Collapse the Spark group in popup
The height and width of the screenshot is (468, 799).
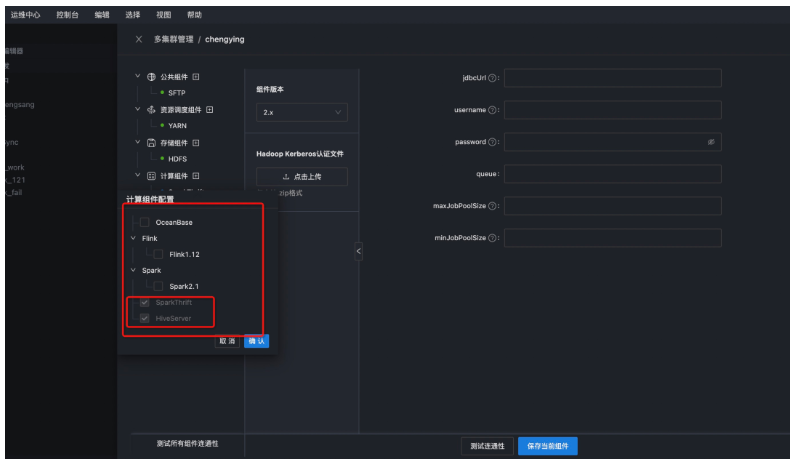[x=134, y=270]
